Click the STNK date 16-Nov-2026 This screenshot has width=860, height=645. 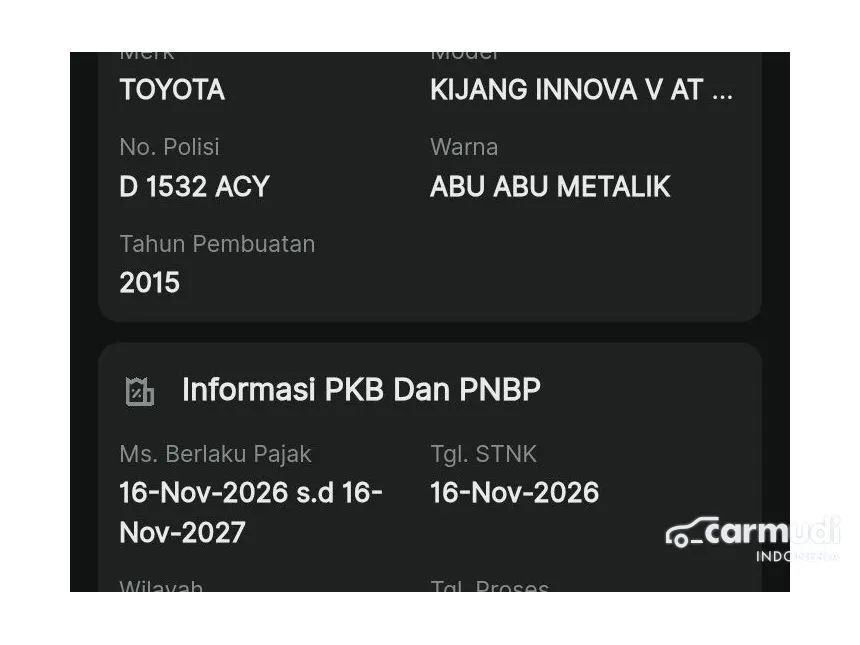(514, 493)
